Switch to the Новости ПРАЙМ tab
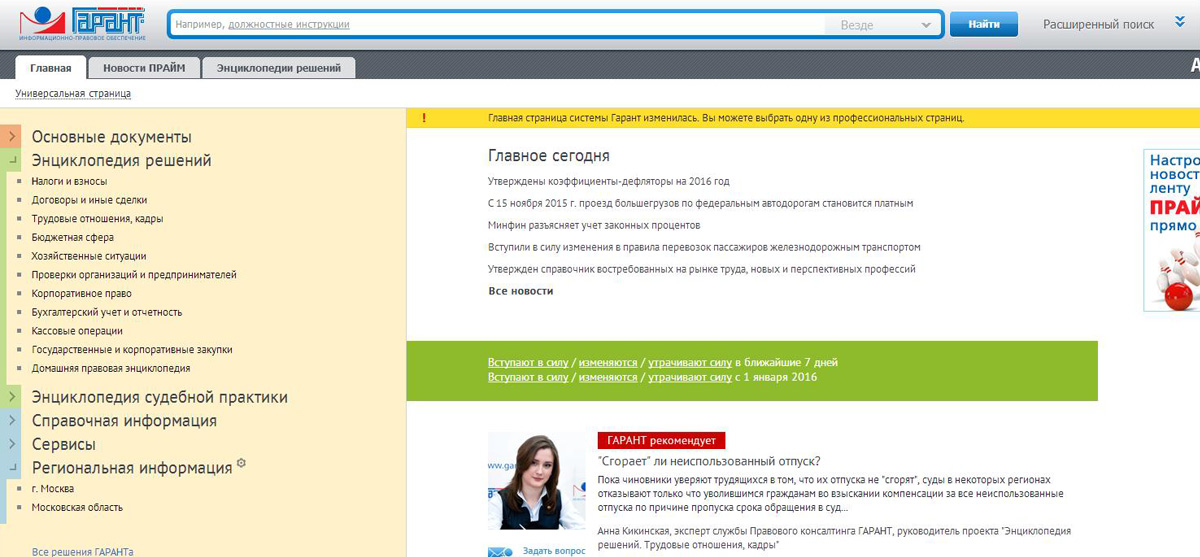 point(144,68)
